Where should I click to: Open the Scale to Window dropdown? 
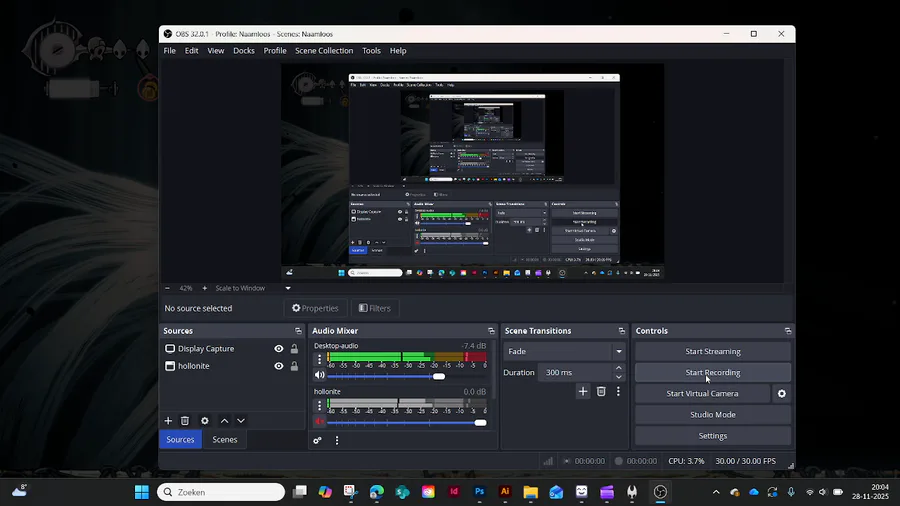(253, 288)
